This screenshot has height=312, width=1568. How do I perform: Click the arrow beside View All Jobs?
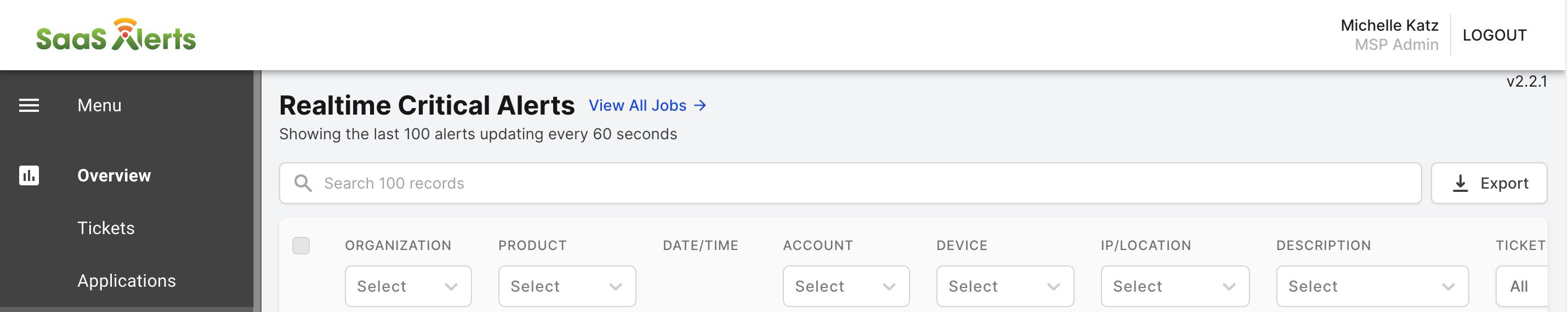coord(700,105)
